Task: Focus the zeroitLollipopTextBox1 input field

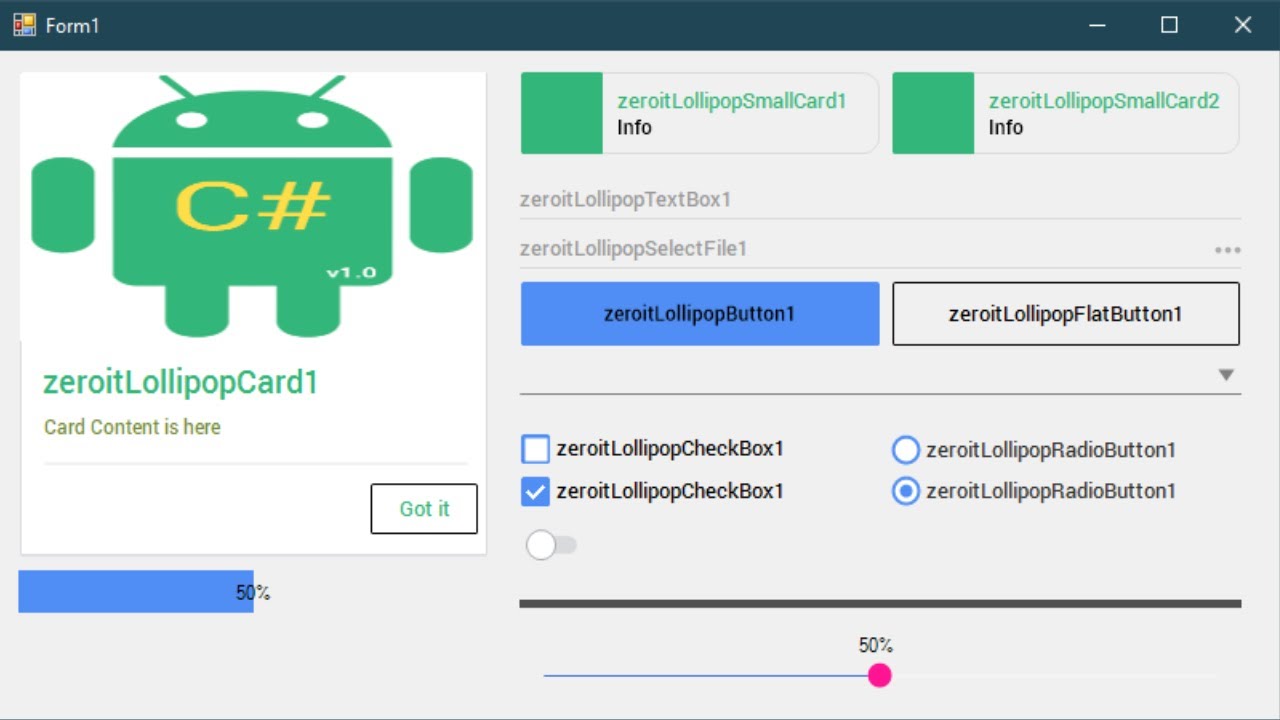Action: (880, 200)
